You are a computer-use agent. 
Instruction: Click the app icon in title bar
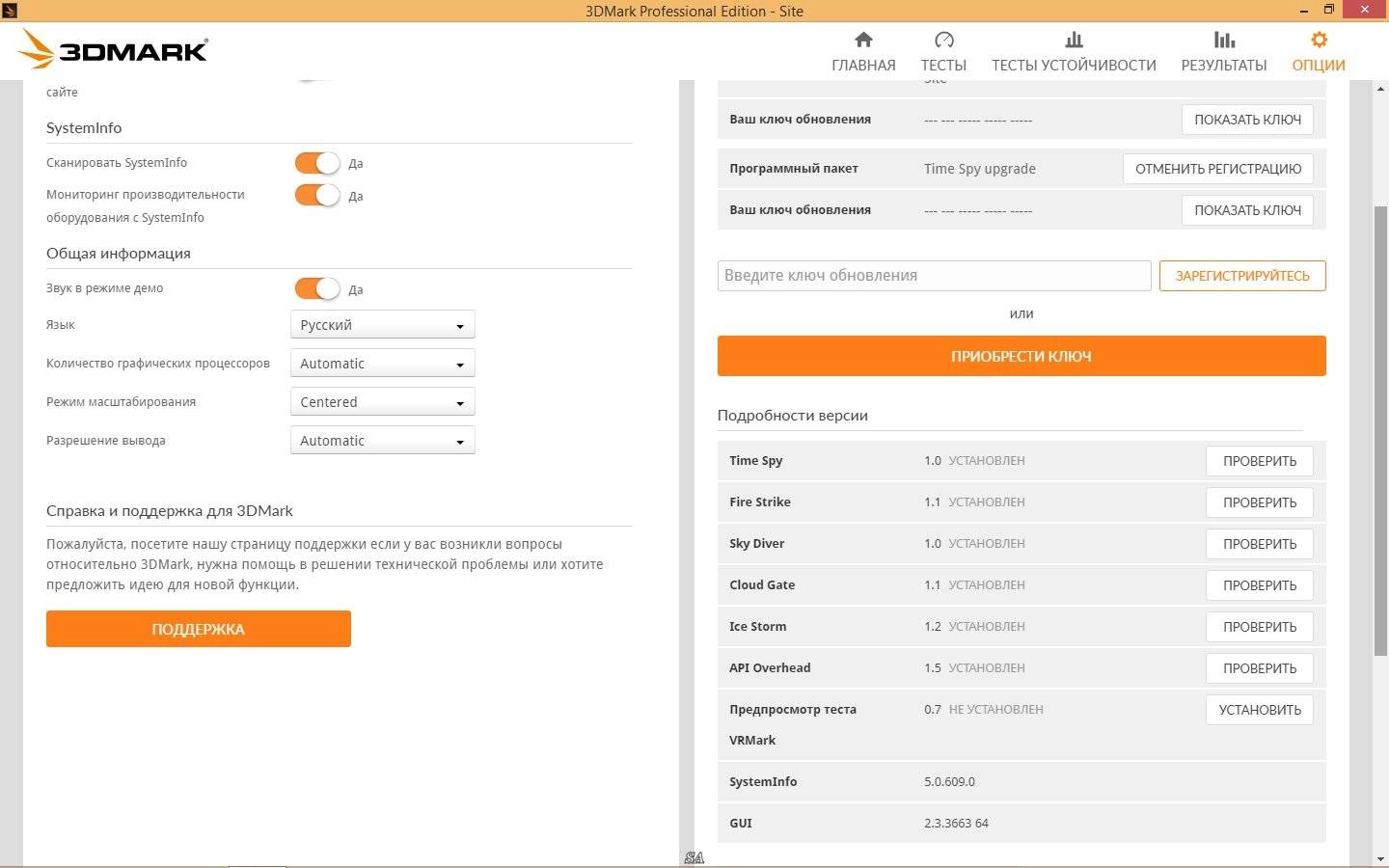pos(10,11)
